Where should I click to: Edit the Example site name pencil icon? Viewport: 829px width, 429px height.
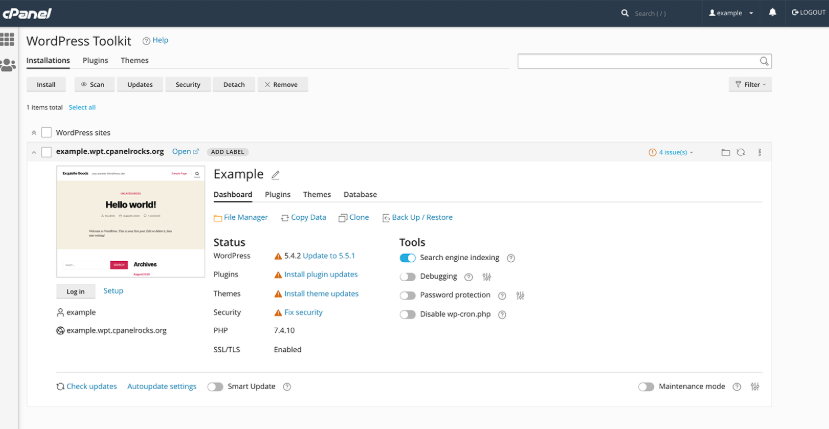tap(275, 175)
